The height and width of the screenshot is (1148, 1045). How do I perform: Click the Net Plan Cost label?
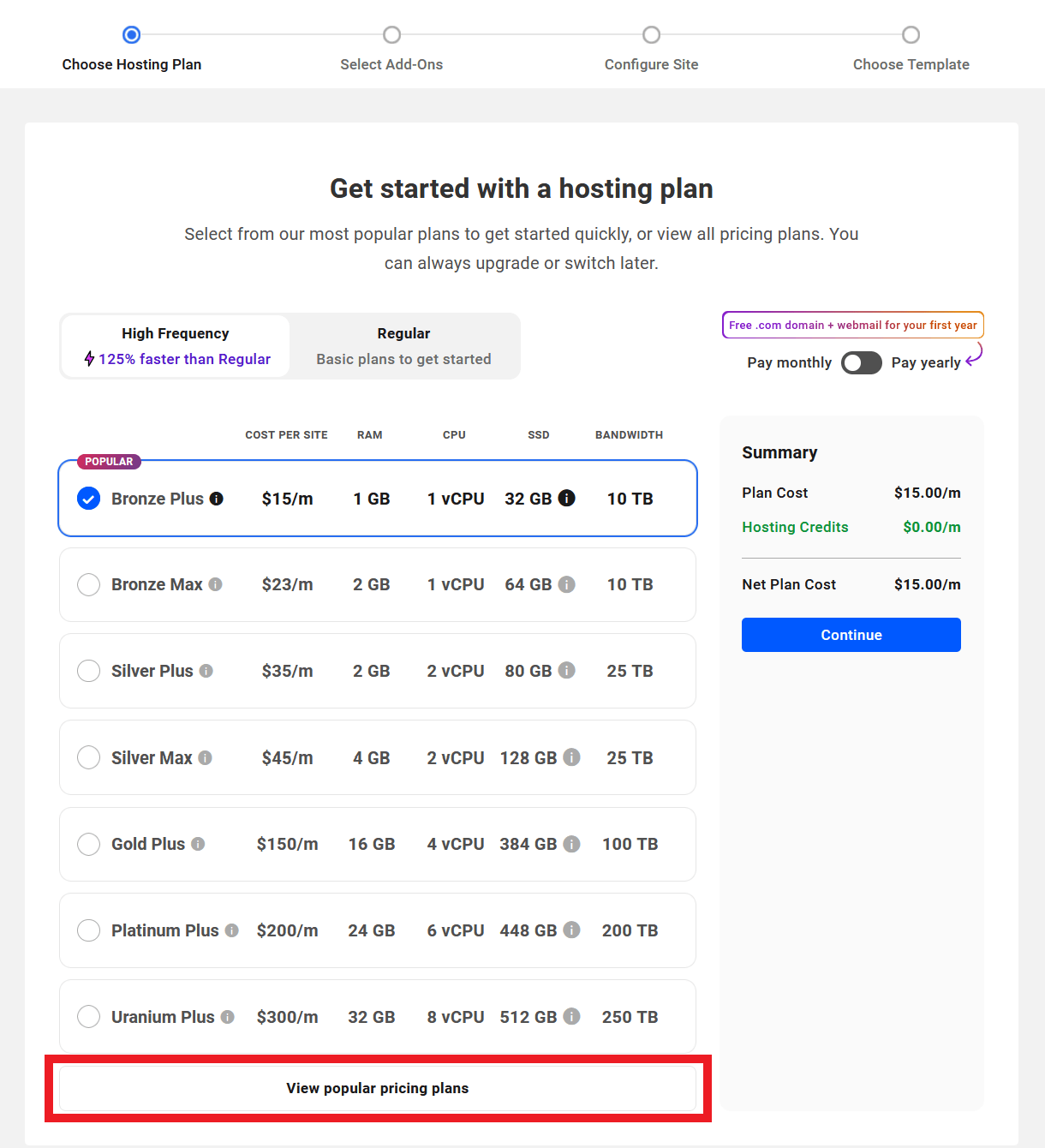point(789,584)
